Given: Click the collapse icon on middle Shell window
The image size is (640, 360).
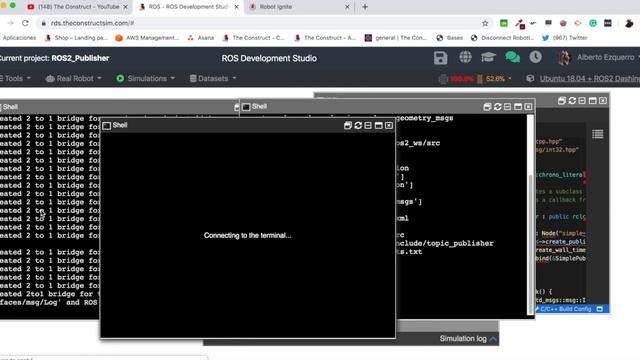Looking at the screenshot, I should tap(507, 107).
